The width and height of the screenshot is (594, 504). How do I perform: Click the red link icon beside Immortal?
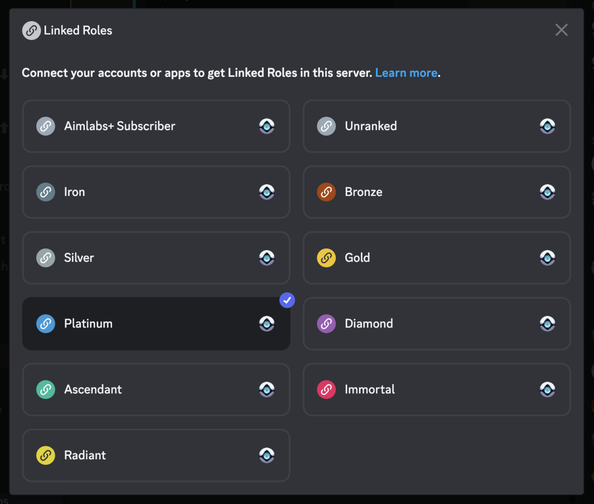326,390
